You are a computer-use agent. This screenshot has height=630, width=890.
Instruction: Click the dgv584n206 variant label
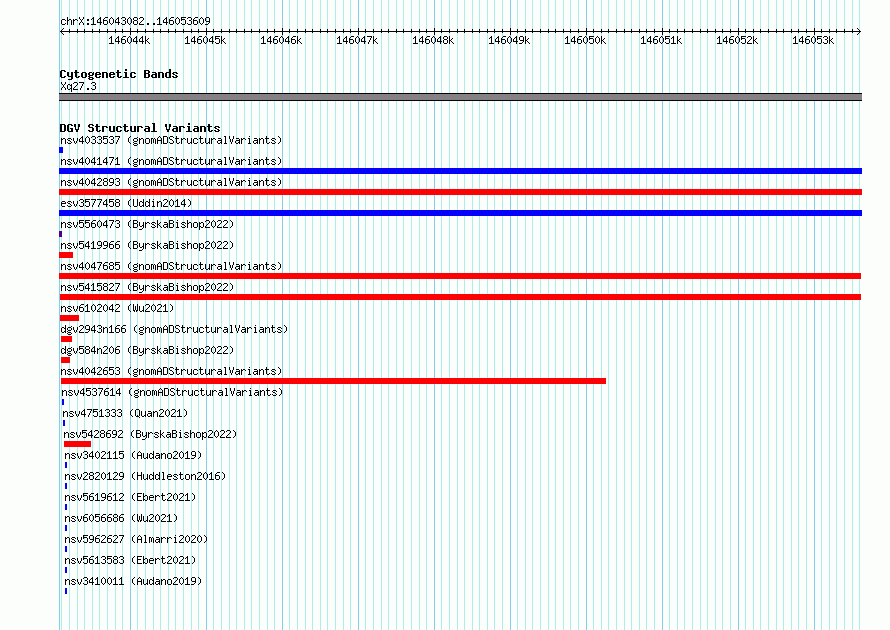point(147,350)
